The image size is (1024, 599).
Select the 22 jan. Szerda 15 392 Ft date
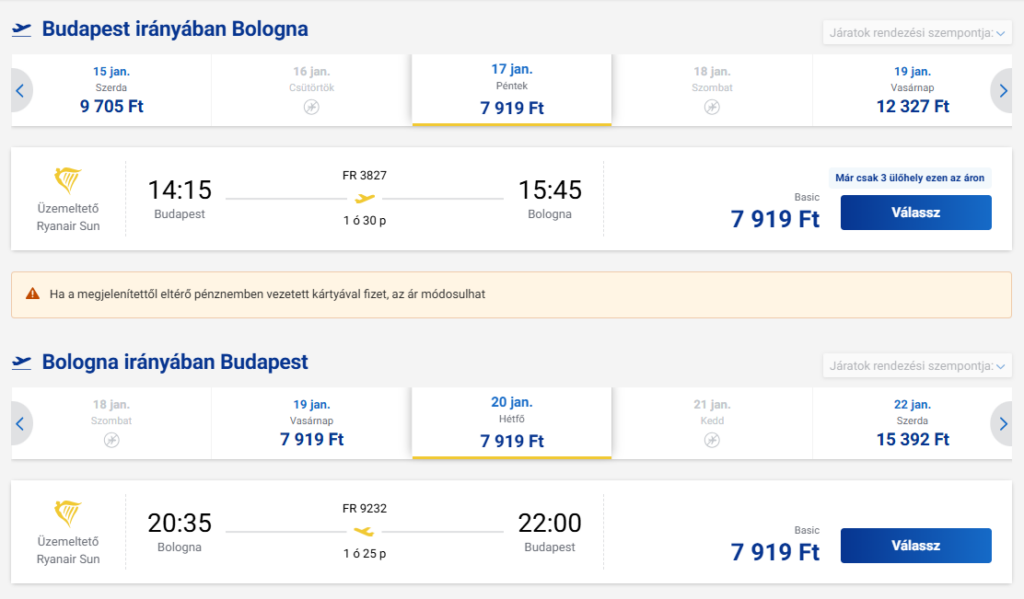912,423
